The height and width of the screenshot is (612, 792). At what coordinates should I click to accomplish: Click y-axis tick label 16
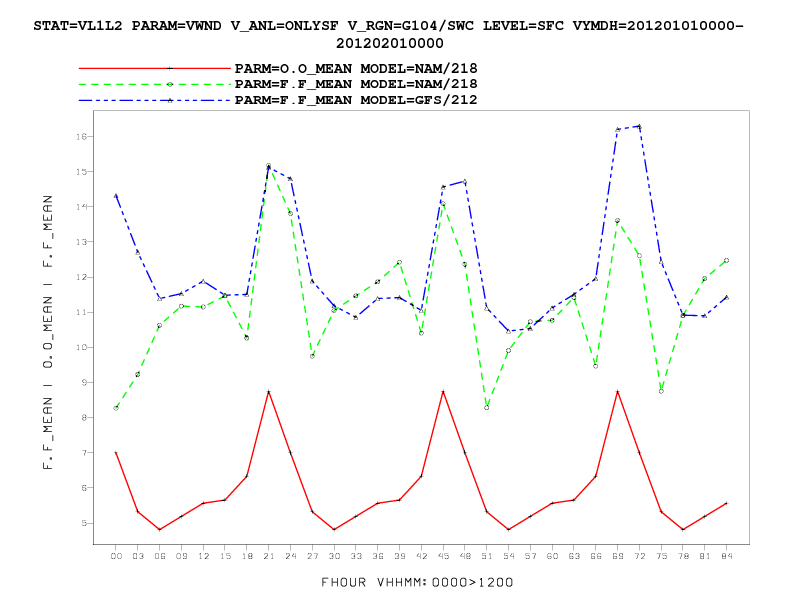[x=81, y=136]
